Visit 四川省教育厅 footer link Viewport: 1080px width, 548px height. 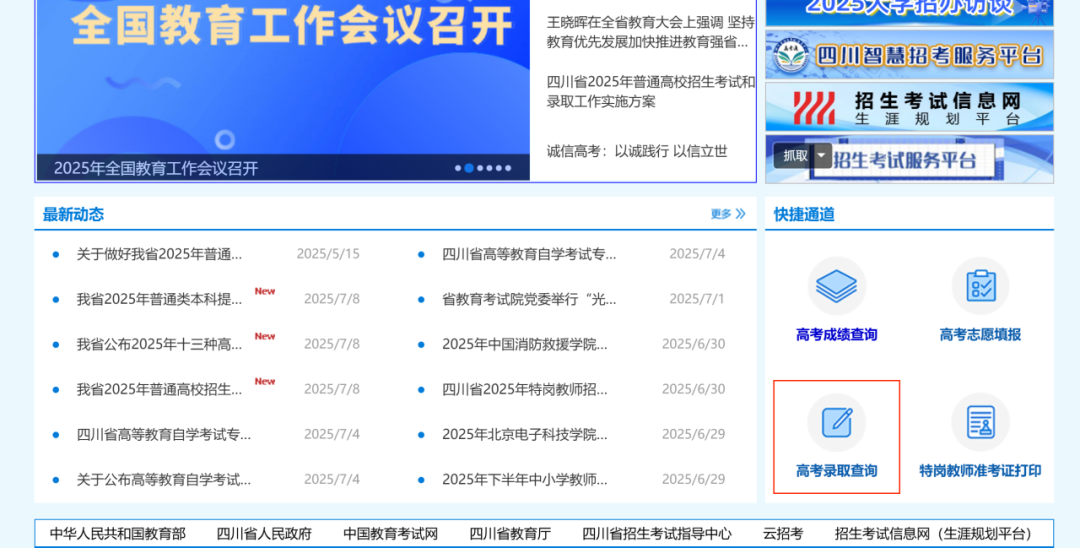click(x=510, y=534)
